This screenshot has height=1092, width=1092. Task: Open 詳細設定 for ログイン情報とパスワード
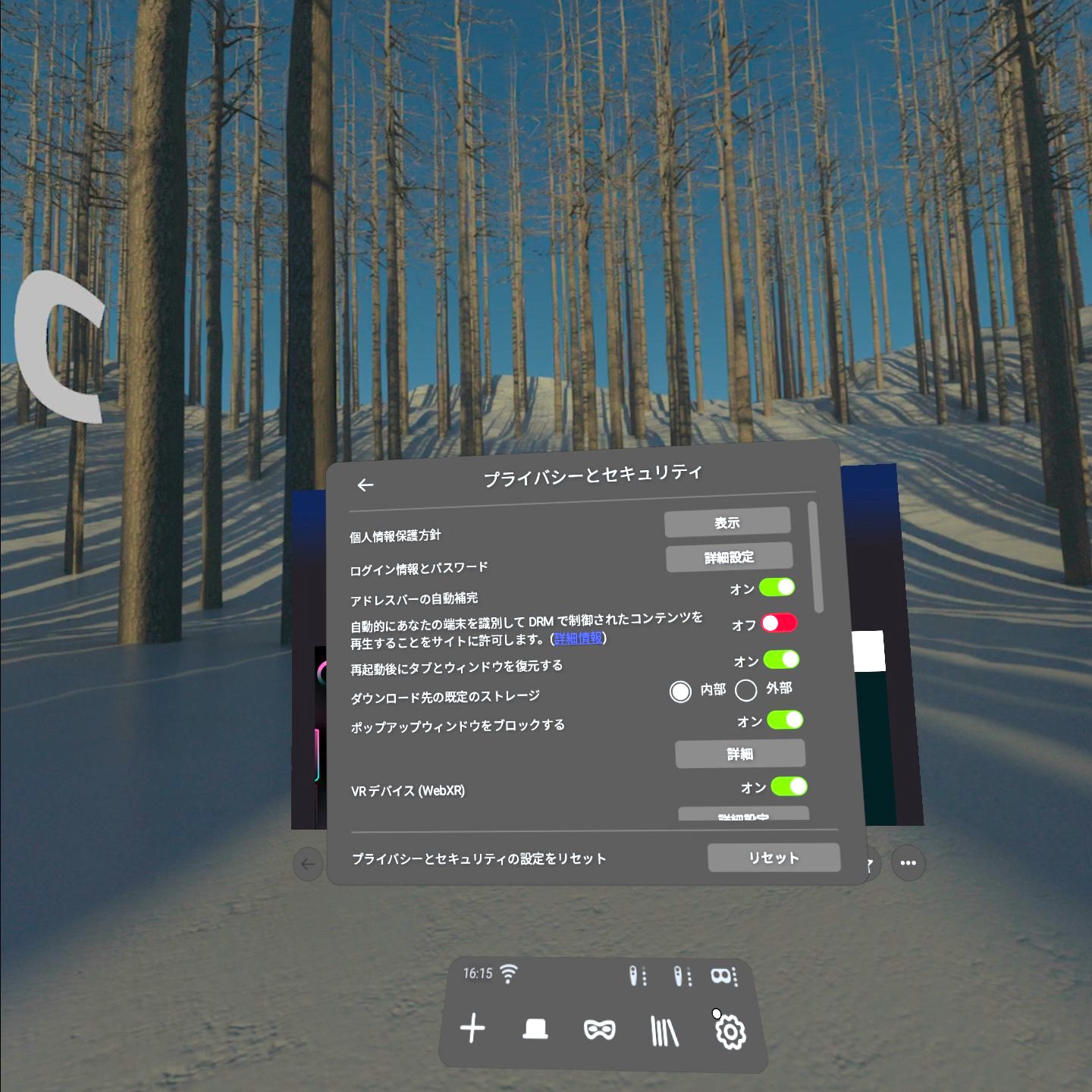pyautogui.click(x=730, y=557)
